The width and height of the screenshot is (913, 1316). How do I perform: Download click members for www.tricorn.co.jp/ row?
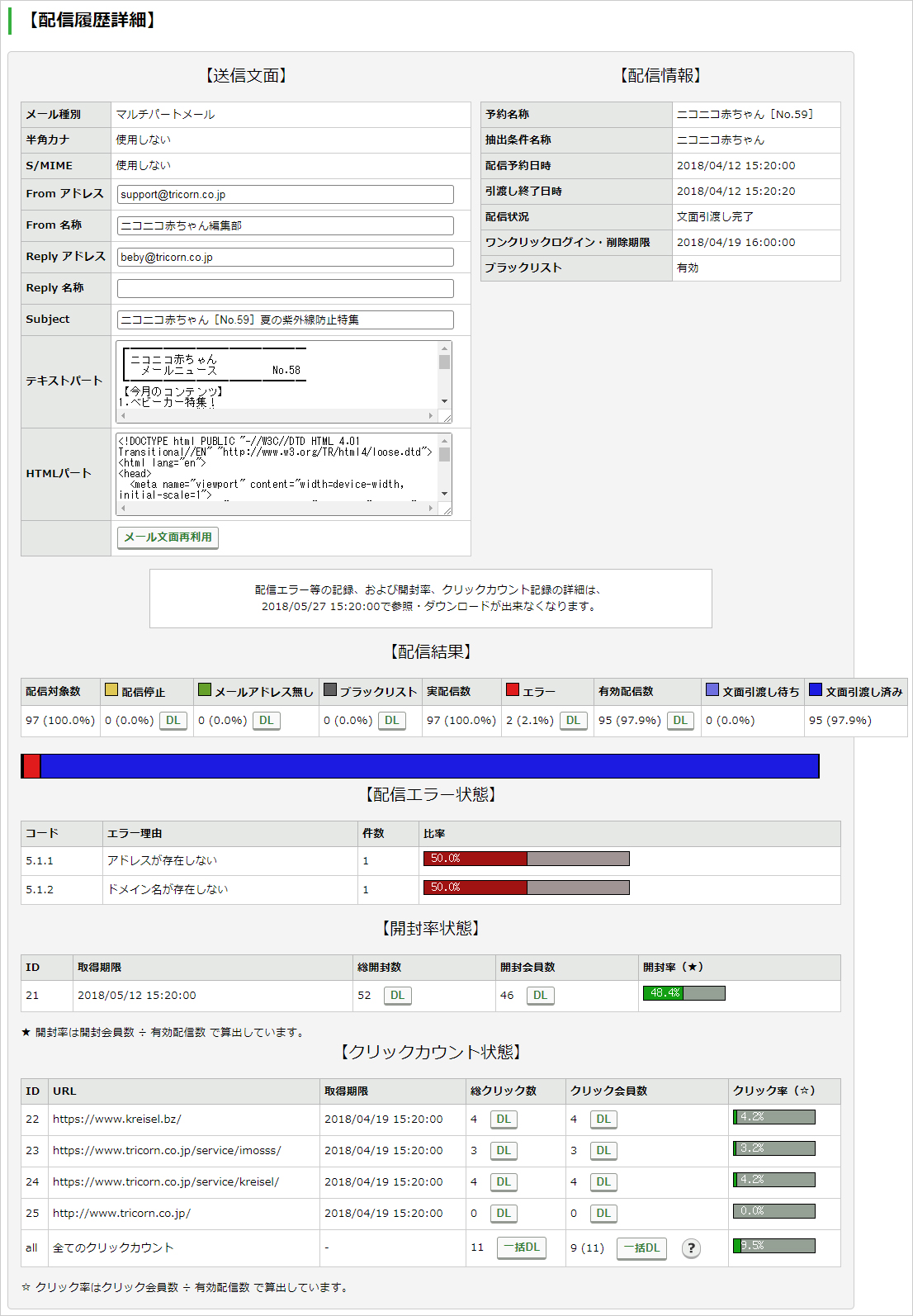[604, 1214]
